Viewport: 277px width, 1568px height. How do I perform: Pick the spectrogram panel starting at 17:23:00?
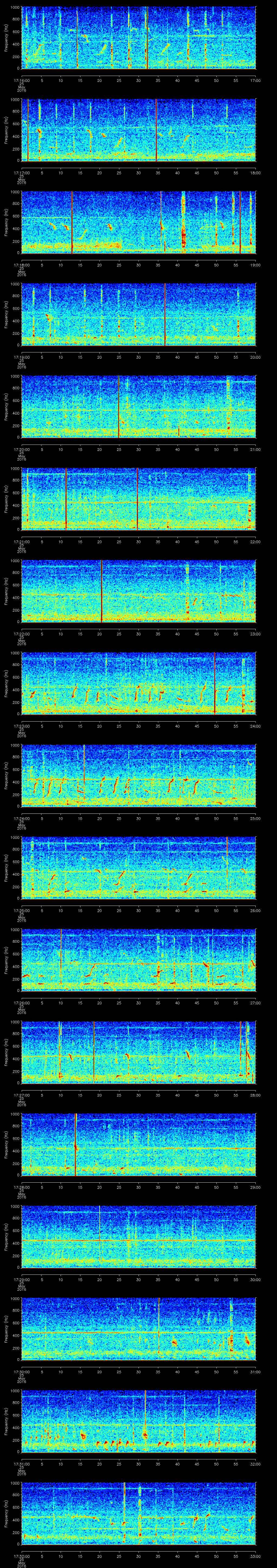pos(138,683)
